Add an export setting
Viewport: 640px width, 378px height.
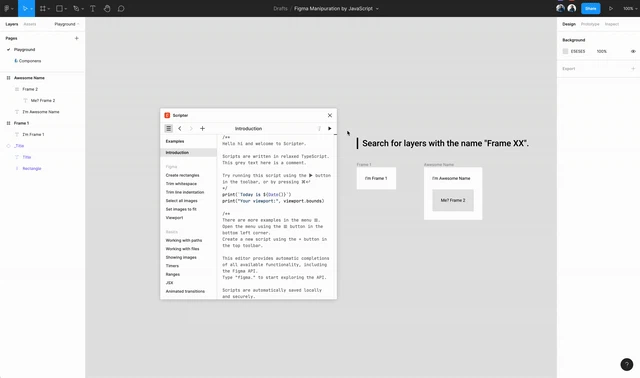click(x=633, y=69)
